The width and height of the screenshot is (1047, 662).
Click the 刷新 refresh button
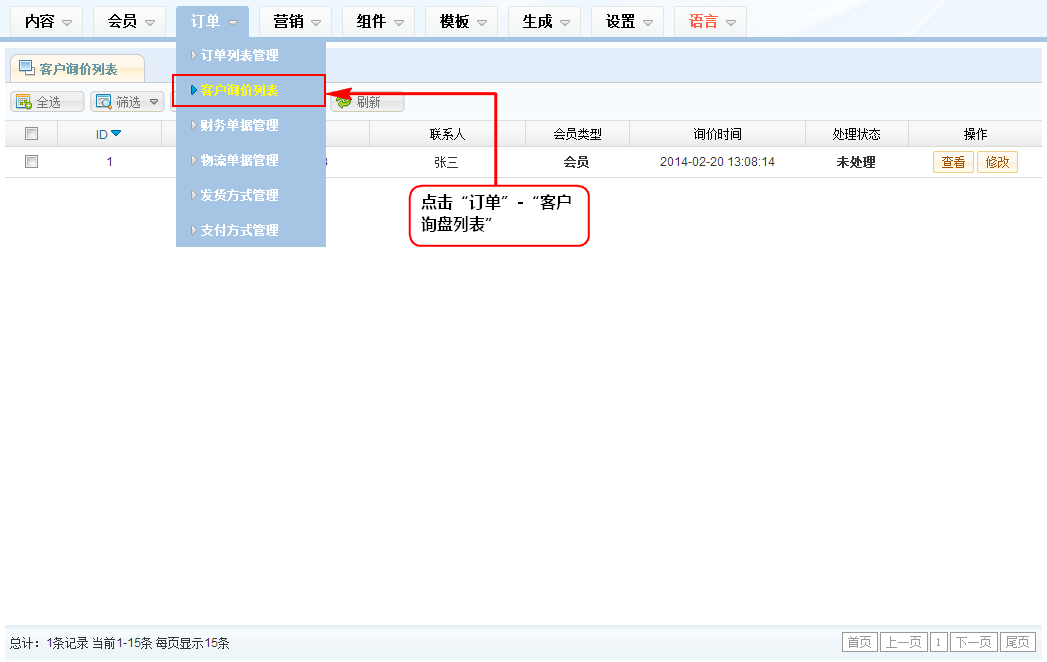pyautogui.click(x=368, y=102)
